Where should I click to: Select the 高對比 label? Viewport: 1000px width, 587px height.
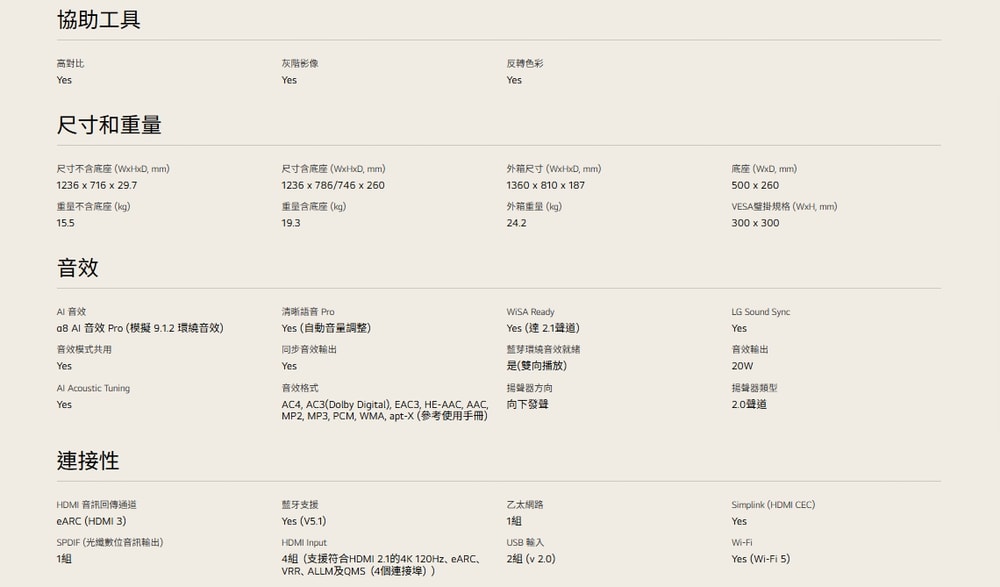pyautogui.click(x=71, y=64)
